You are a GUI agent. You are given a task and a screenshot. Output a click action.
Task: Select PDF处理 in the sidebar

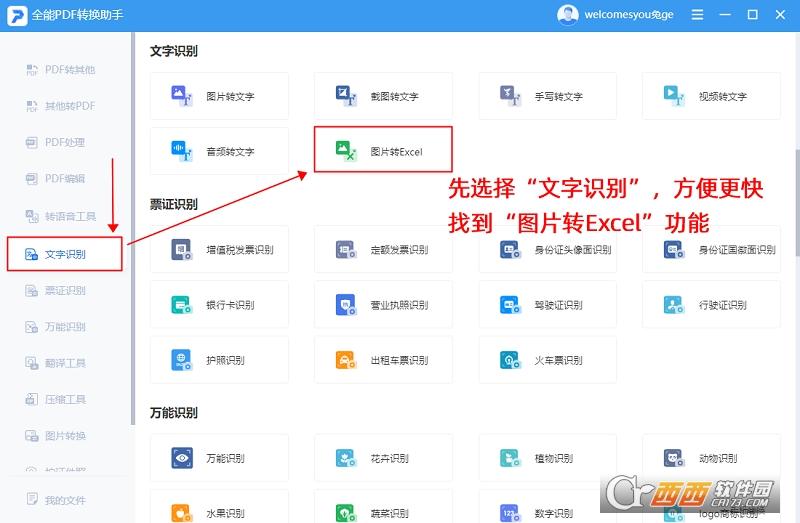[55, 142]
